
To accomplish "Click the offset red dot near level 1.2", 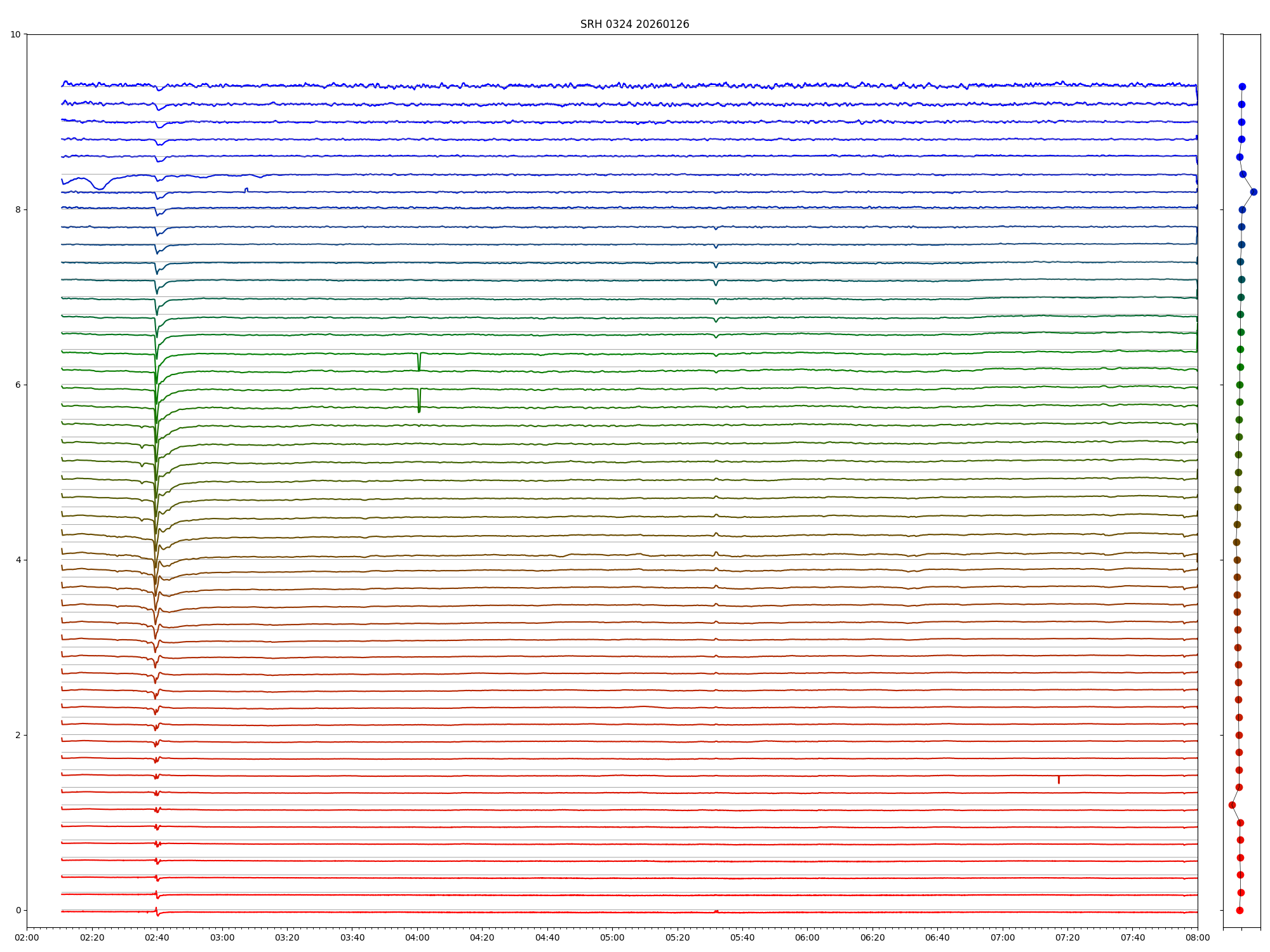I will [x=1232, y=805].
